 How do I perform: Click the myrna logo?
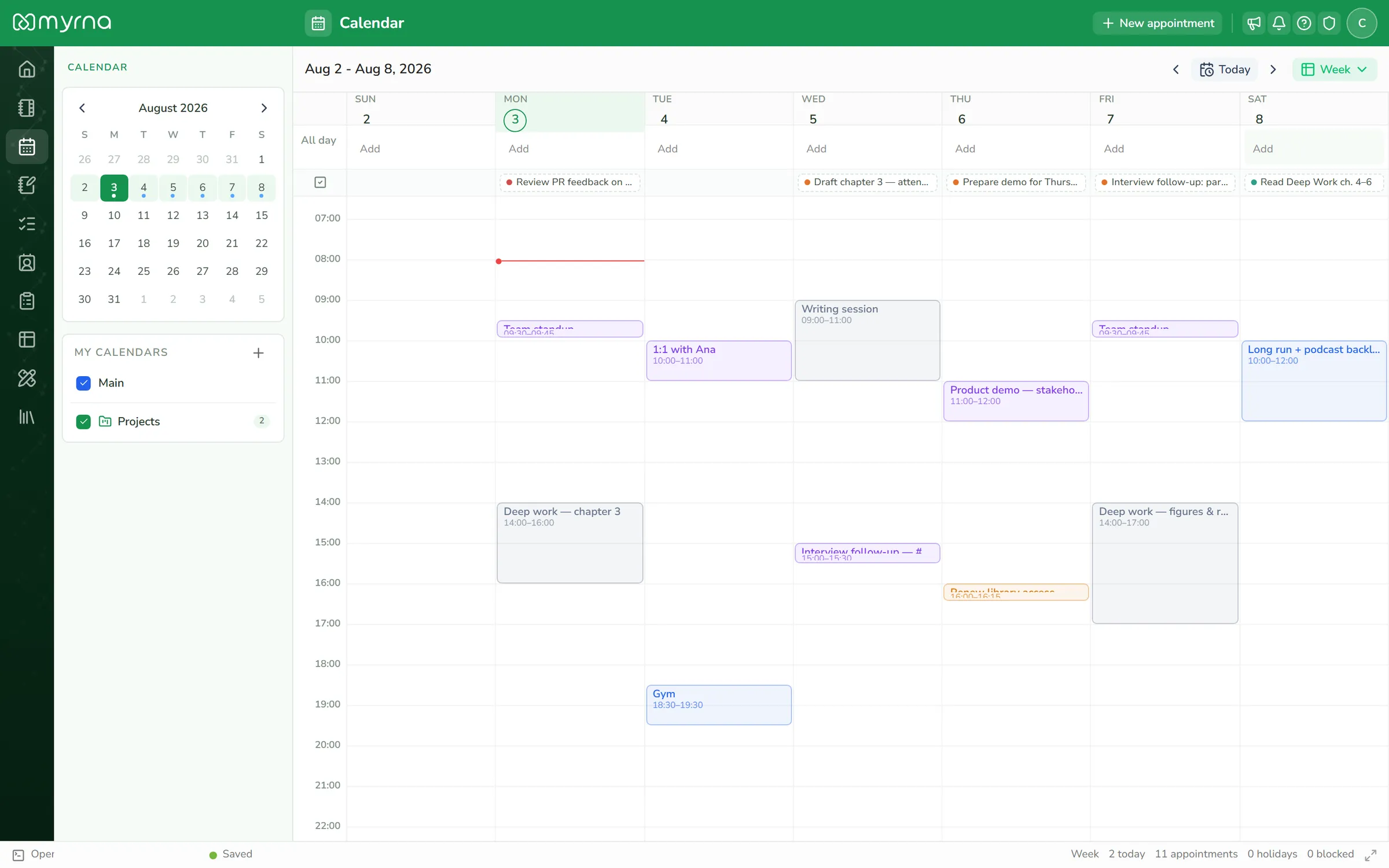(x=62, y=23)
